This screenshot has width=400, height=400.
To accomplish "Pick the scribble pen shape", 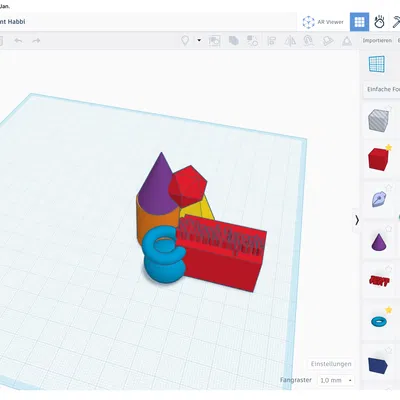I will pyautogui.click(x=378, y=199).
